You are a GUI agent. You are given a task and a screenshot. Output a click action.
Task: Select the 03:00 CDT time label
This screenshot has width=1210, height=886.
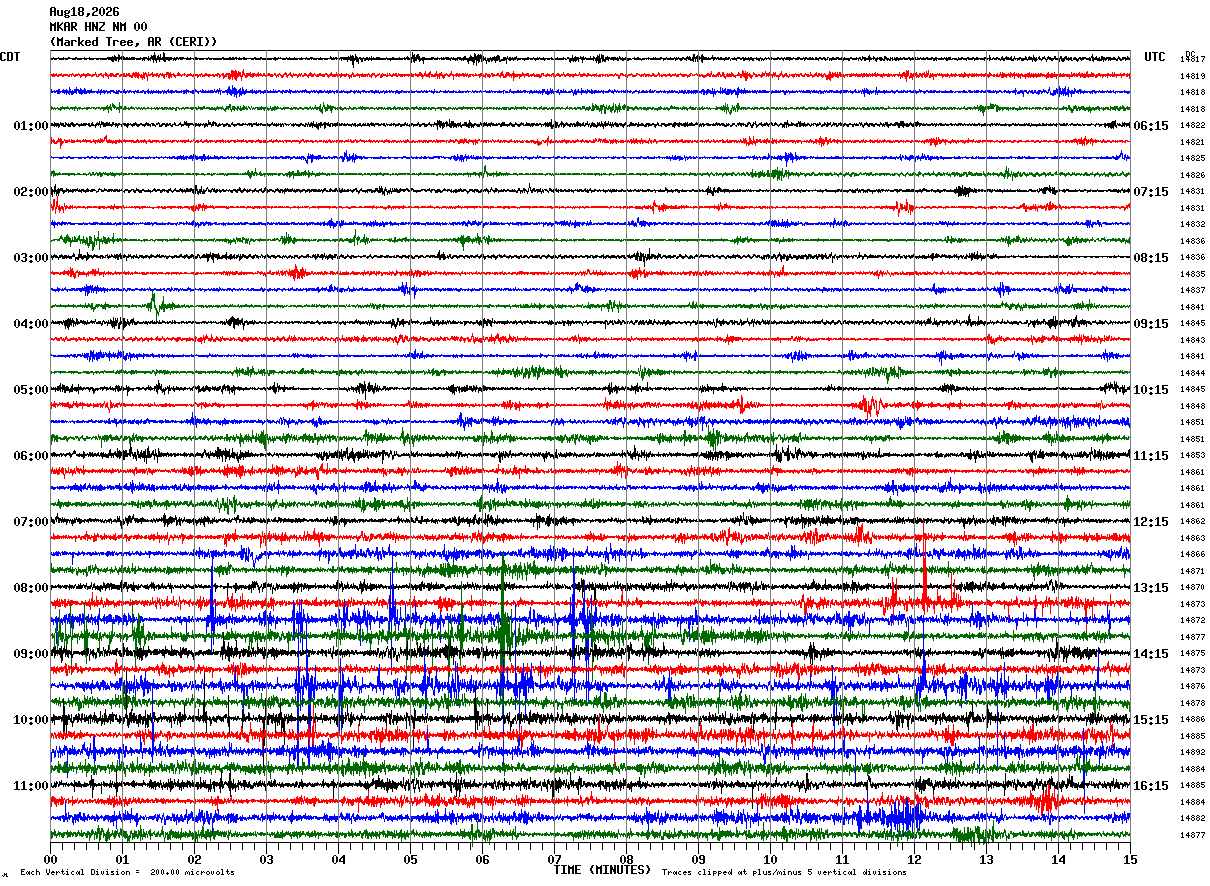30,258
